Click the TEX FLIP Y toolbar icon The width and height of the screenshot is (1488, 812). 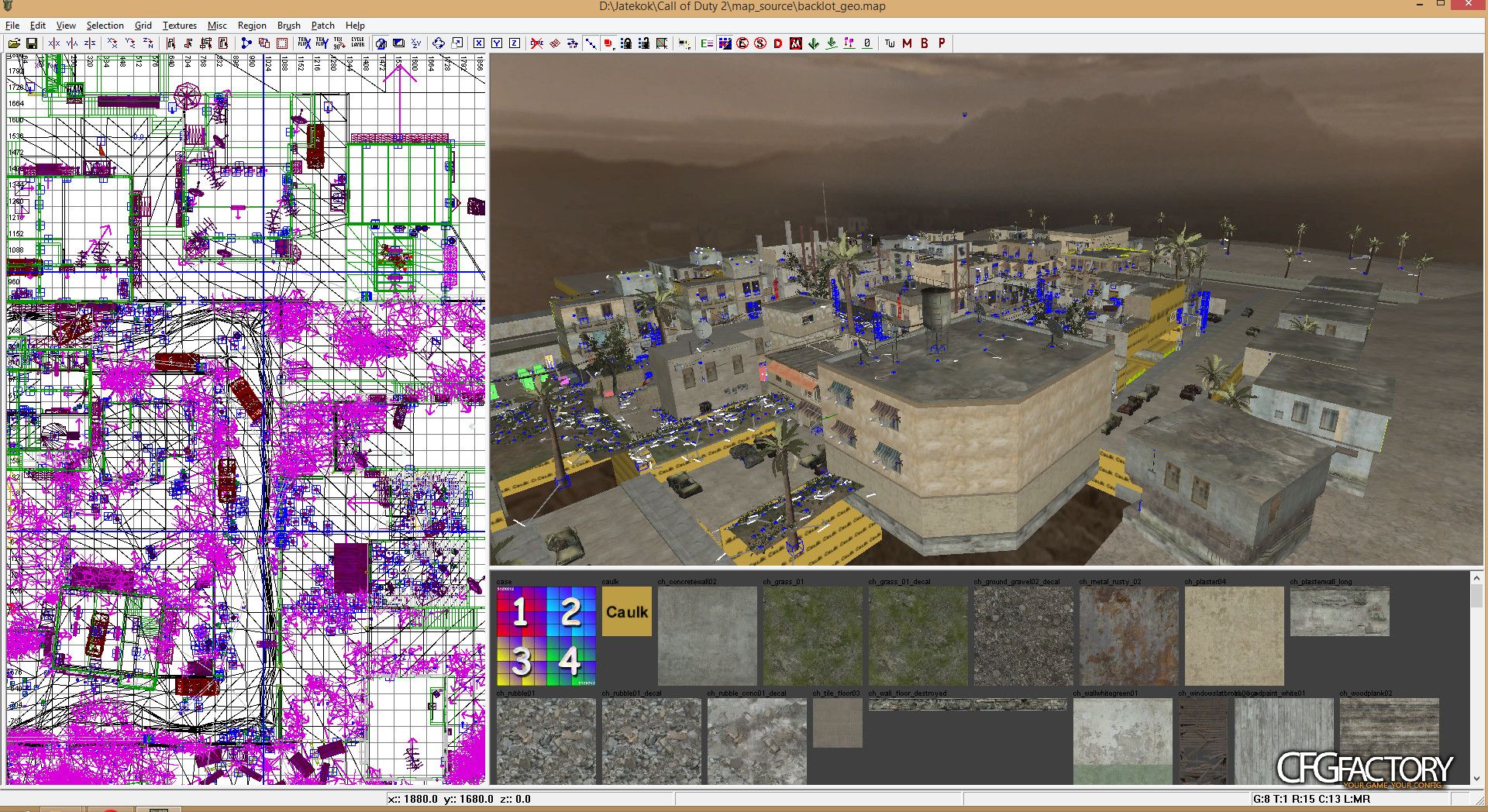[322, 43]
